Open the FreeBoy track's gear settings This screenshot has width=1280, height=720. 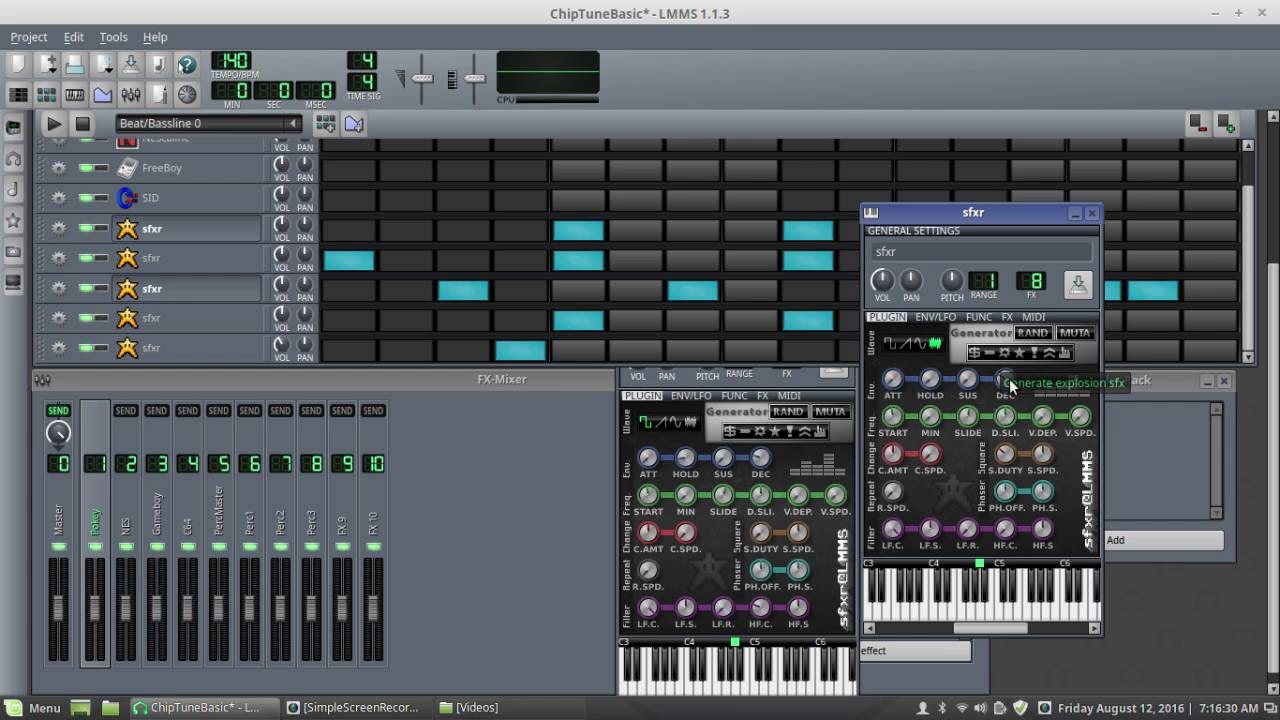[x=59, y=168]
